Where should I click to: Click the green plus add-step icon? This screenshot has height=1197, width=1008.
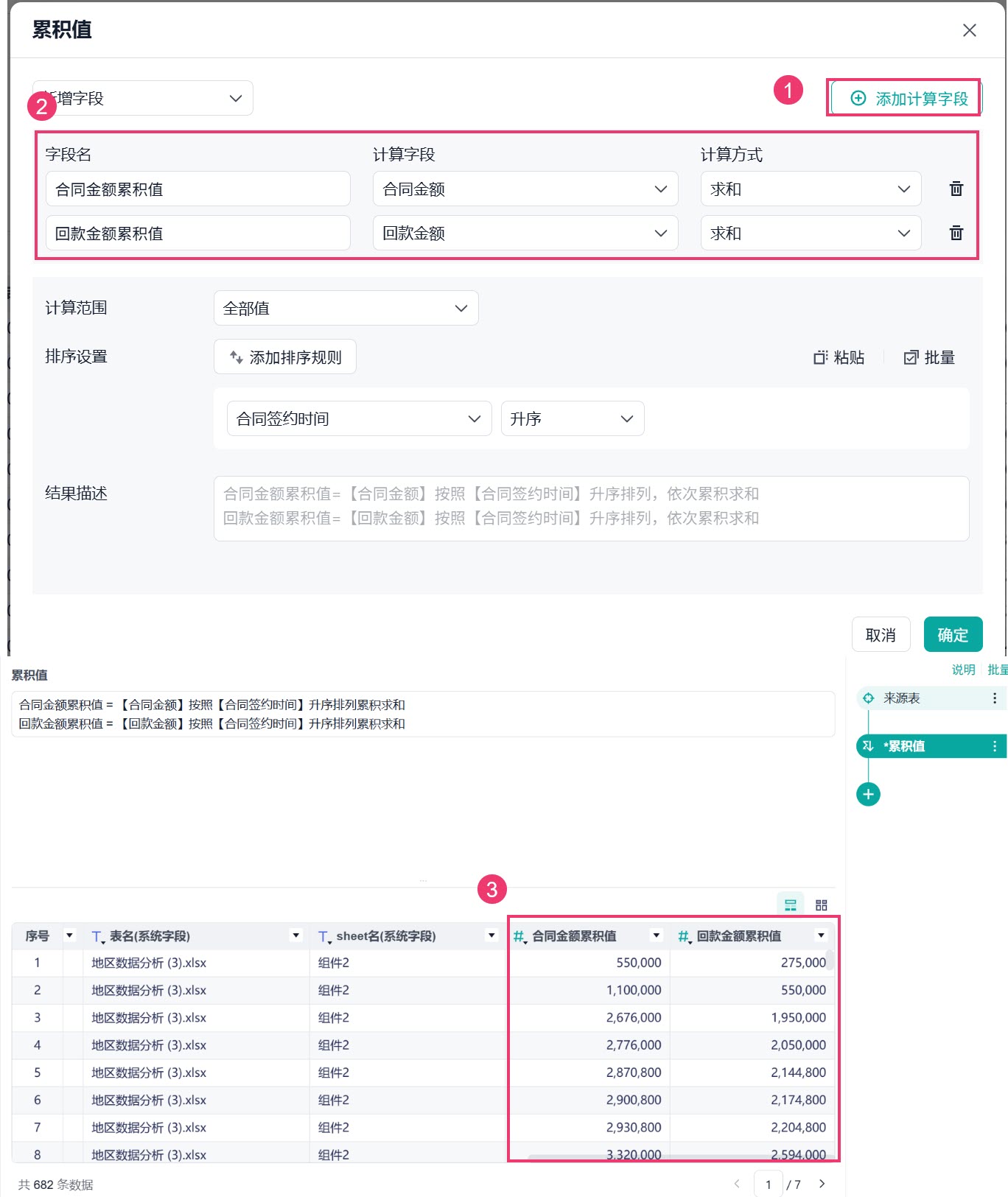(868, 794)
